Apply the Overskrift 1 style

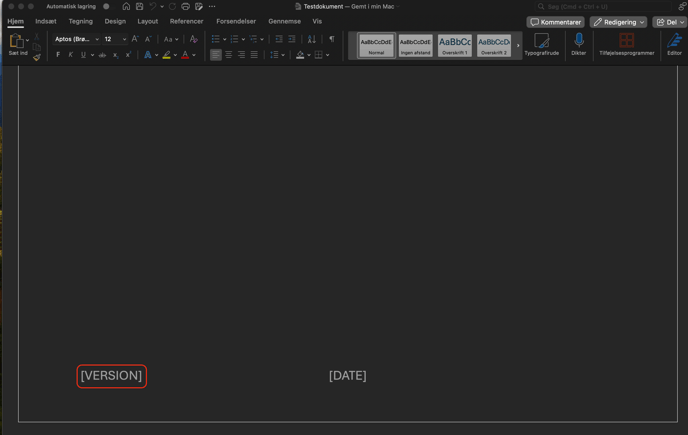pyautogui.click(x=454, y=45)
